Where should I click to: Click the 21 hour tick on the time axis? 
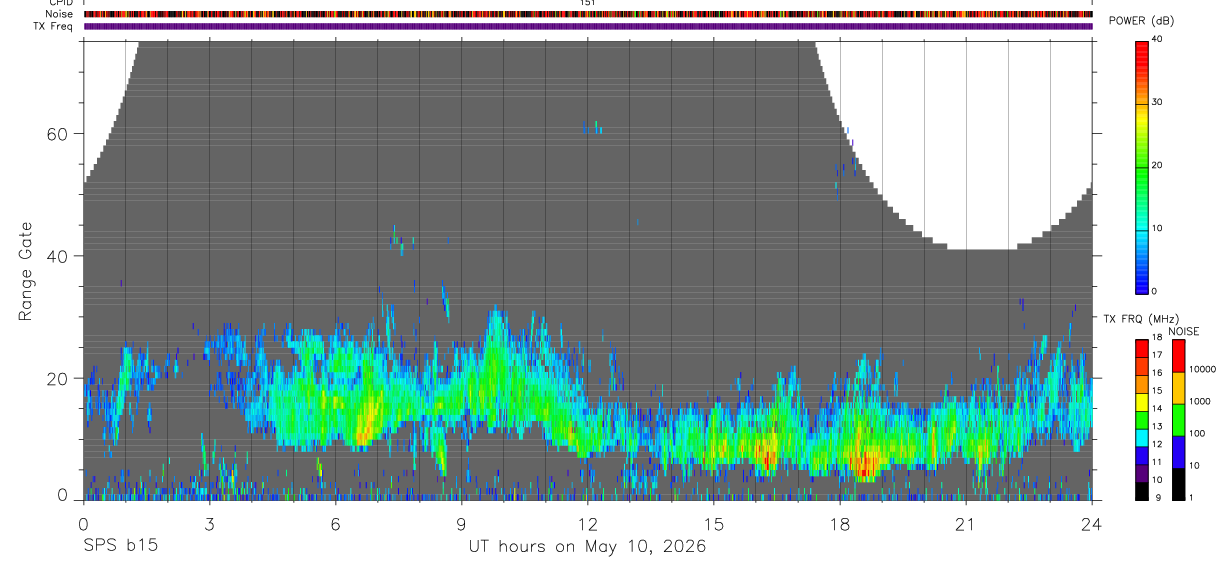coord(966,523)
